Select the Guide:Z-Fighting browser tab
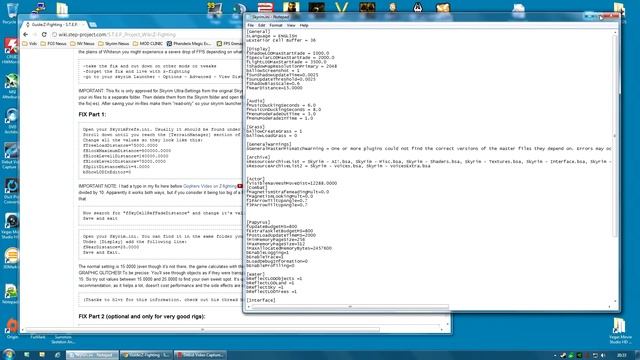 [x=54, y=24]
